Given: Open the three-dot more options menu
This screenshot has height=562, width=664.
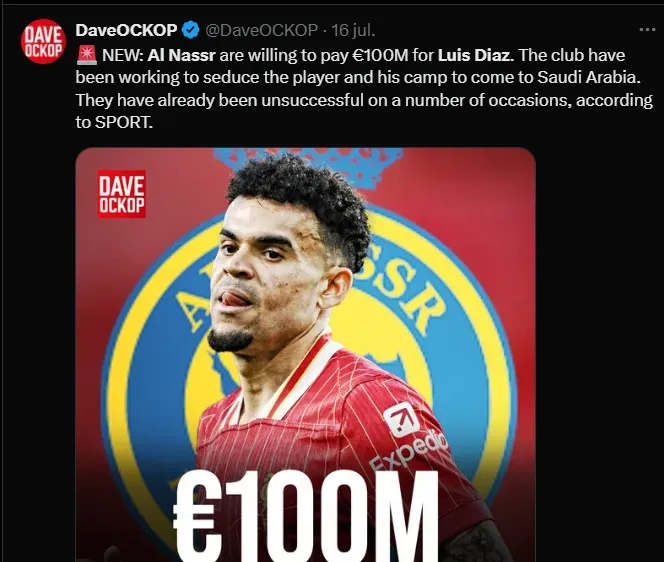Looking at the screenshot, I should pos(647,30).
